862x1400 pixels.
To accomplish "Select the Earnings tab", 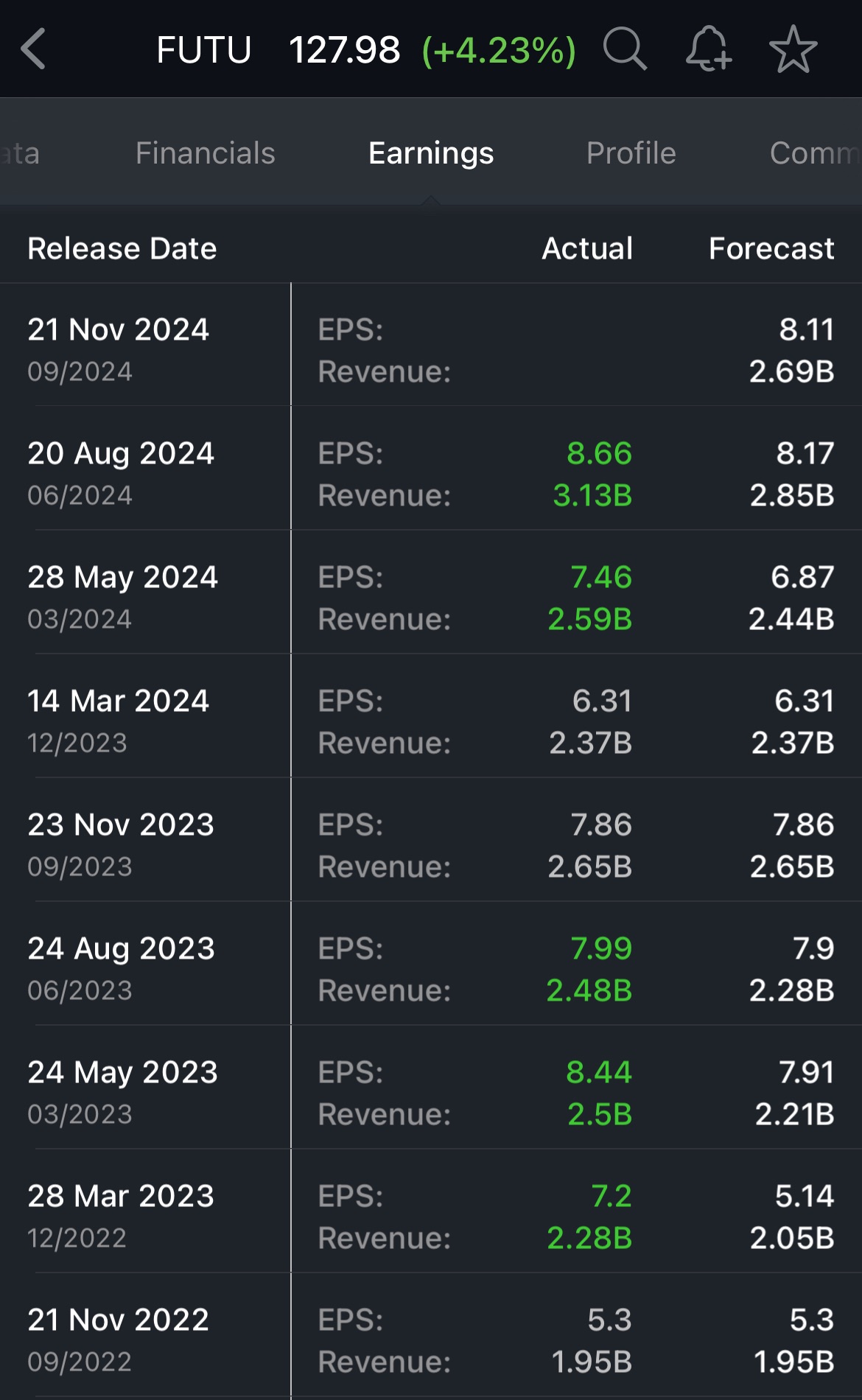I will 431,153.
